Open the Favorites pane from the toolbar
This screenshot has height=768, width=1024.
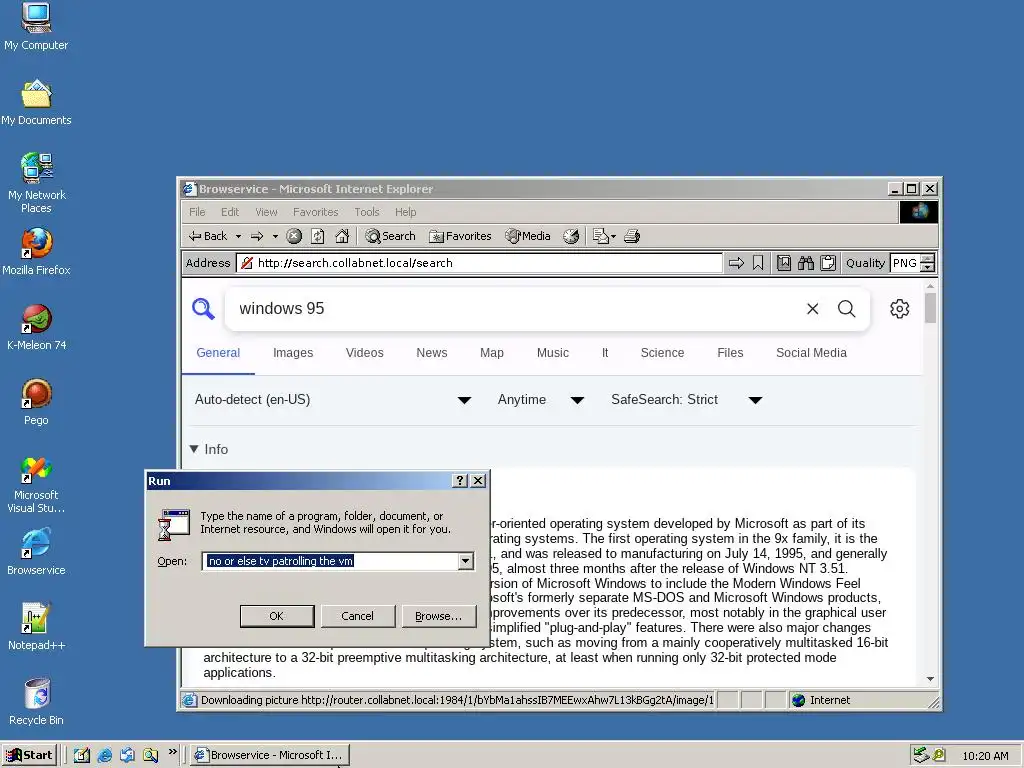pos(460,236)
